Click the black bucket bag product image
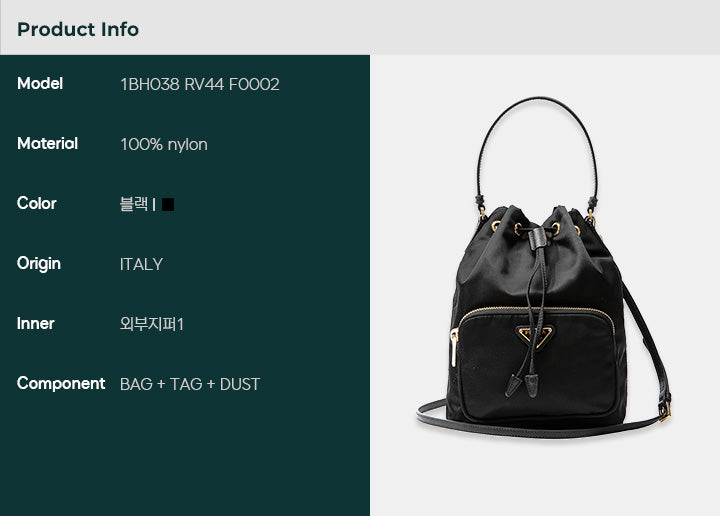This screenshot has width=720, height=516. [x=544, y=267]
